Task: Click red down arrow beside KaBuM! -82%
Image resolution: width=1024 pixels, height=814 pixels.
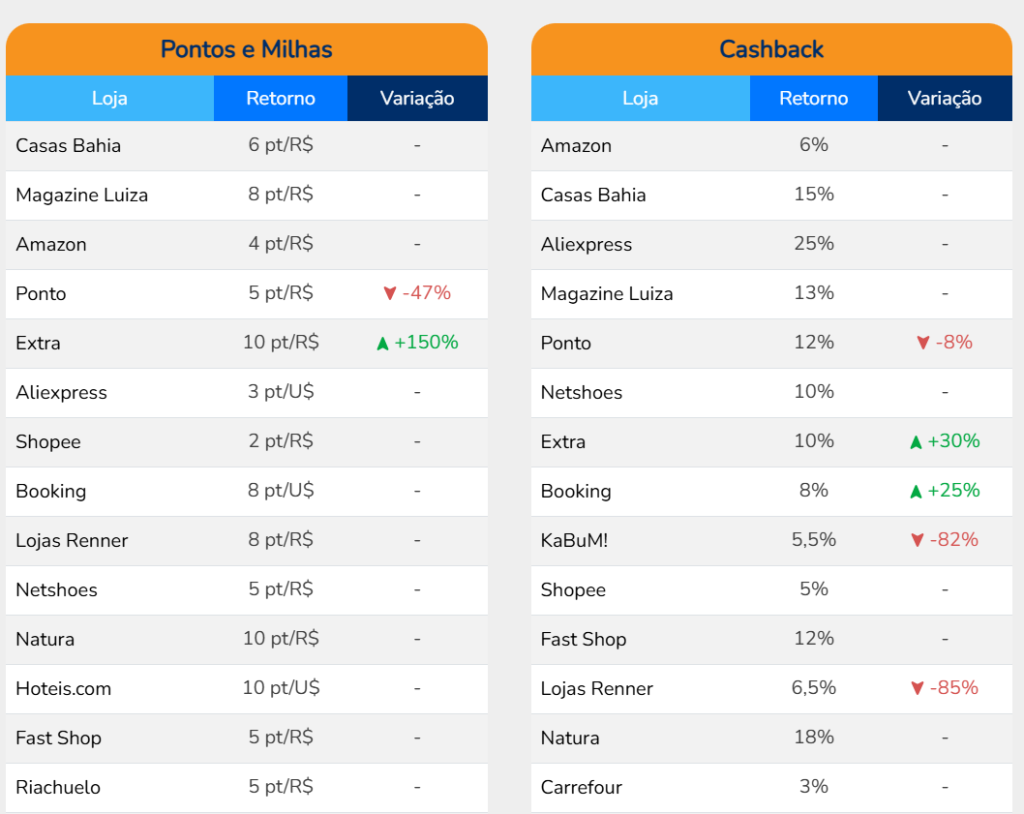Action: tap(916, 541)
